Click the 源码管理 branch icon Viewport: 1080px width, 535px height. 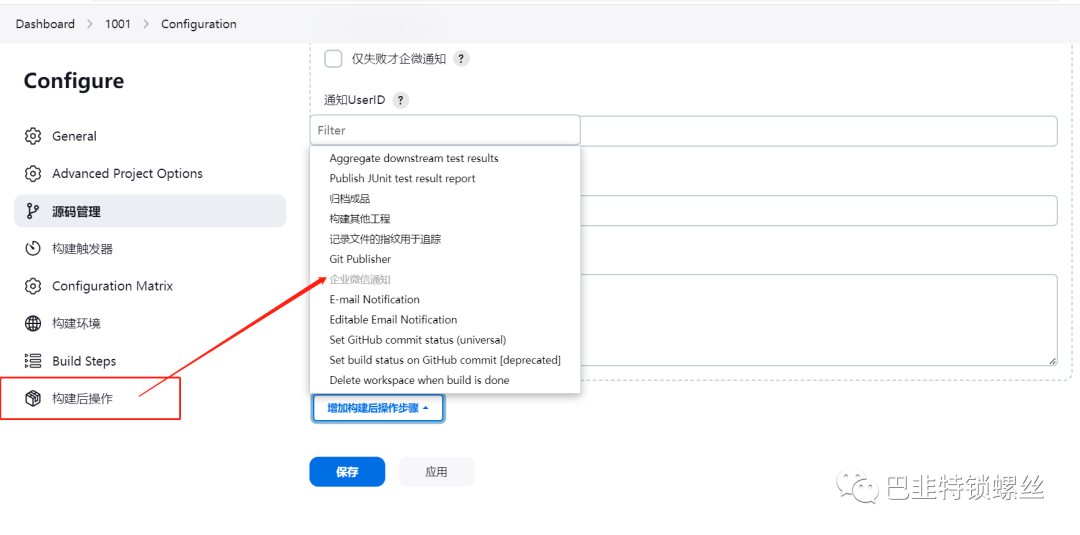pyautogui.click(x=33, y=211)
